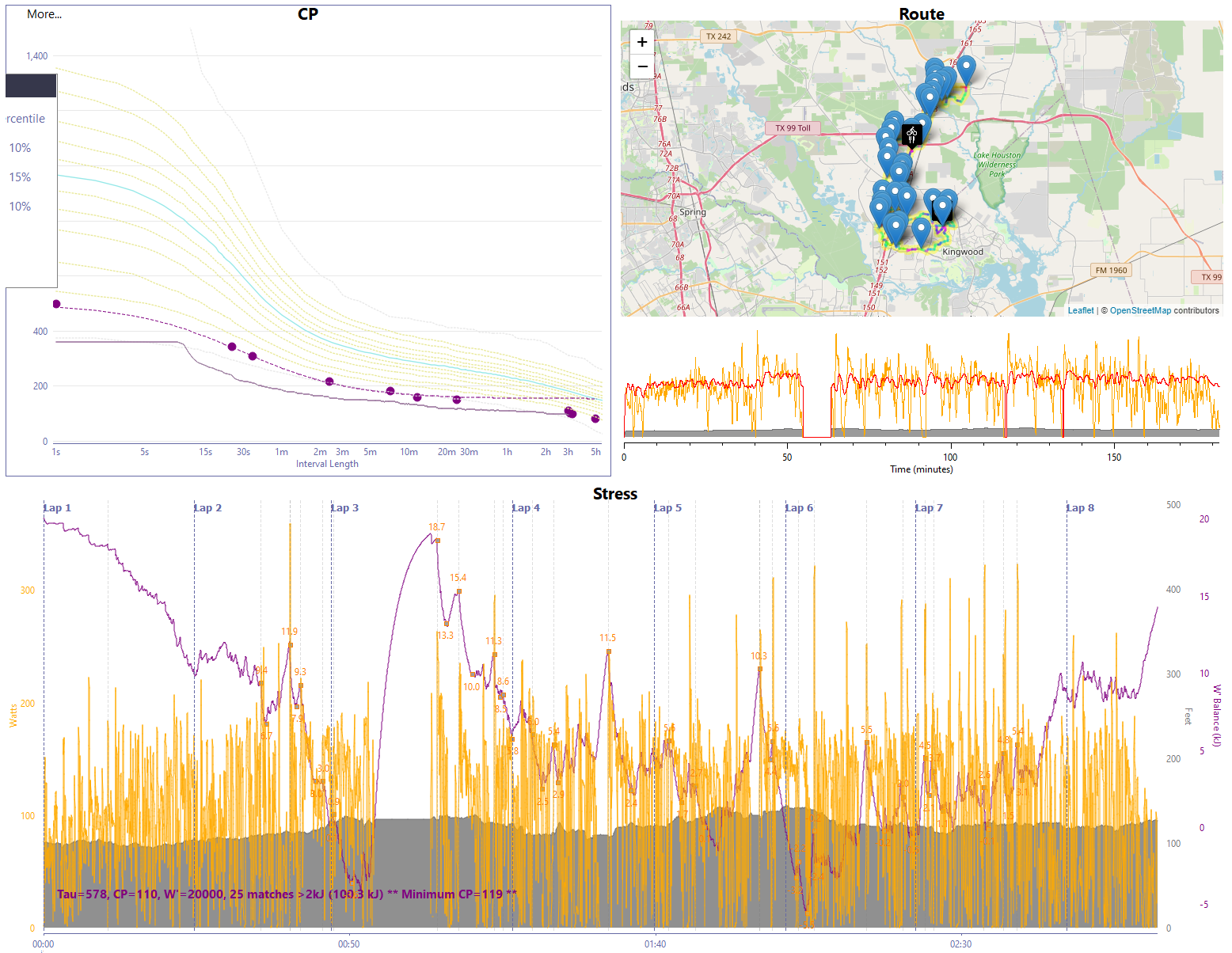
Task: Click the southernmost blue pin above Kingwood
Action: tap(921, 233)
